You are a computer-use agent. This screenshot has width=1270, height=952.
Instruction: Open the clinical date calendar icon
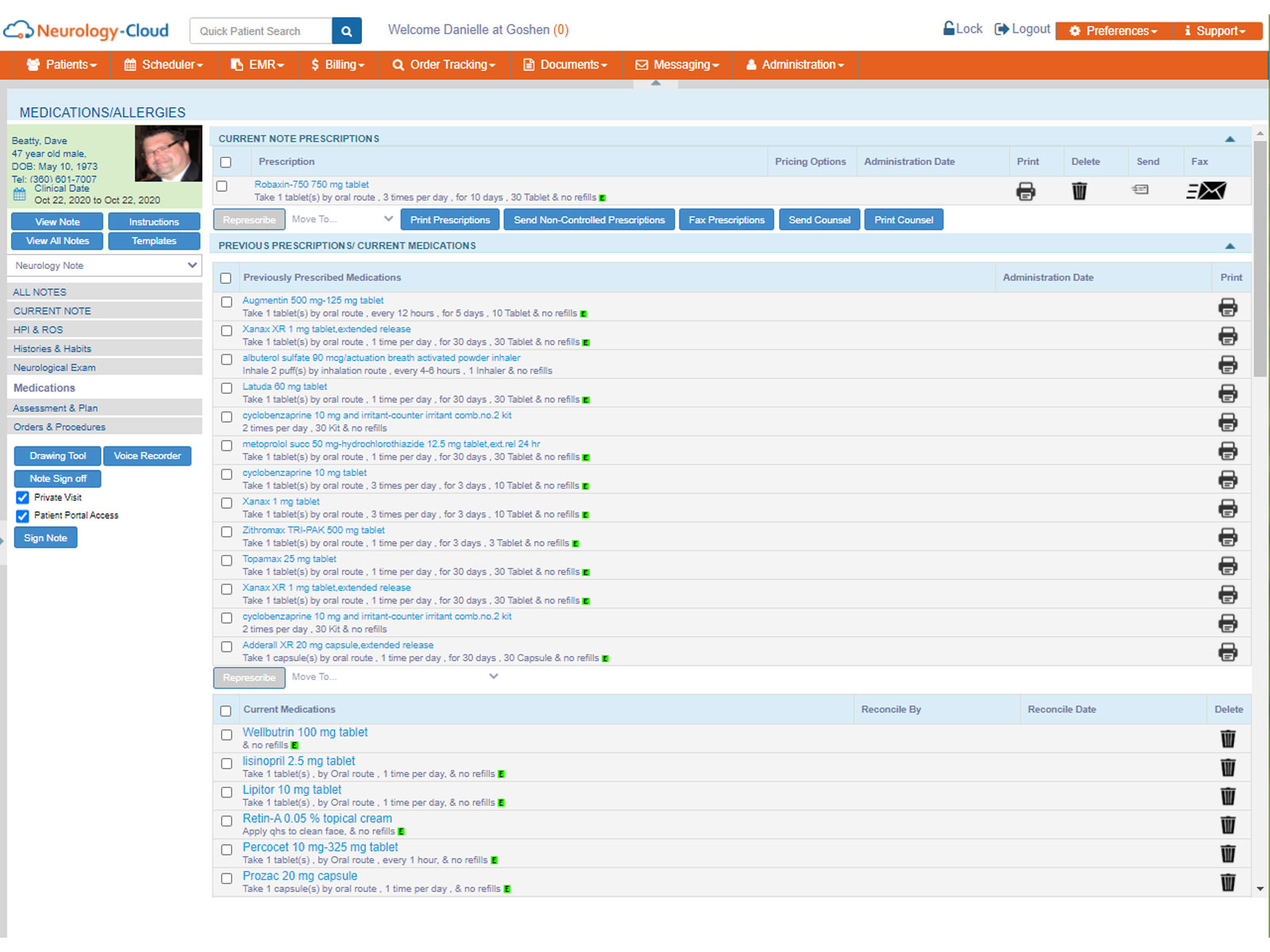click(x=20, y=194)
